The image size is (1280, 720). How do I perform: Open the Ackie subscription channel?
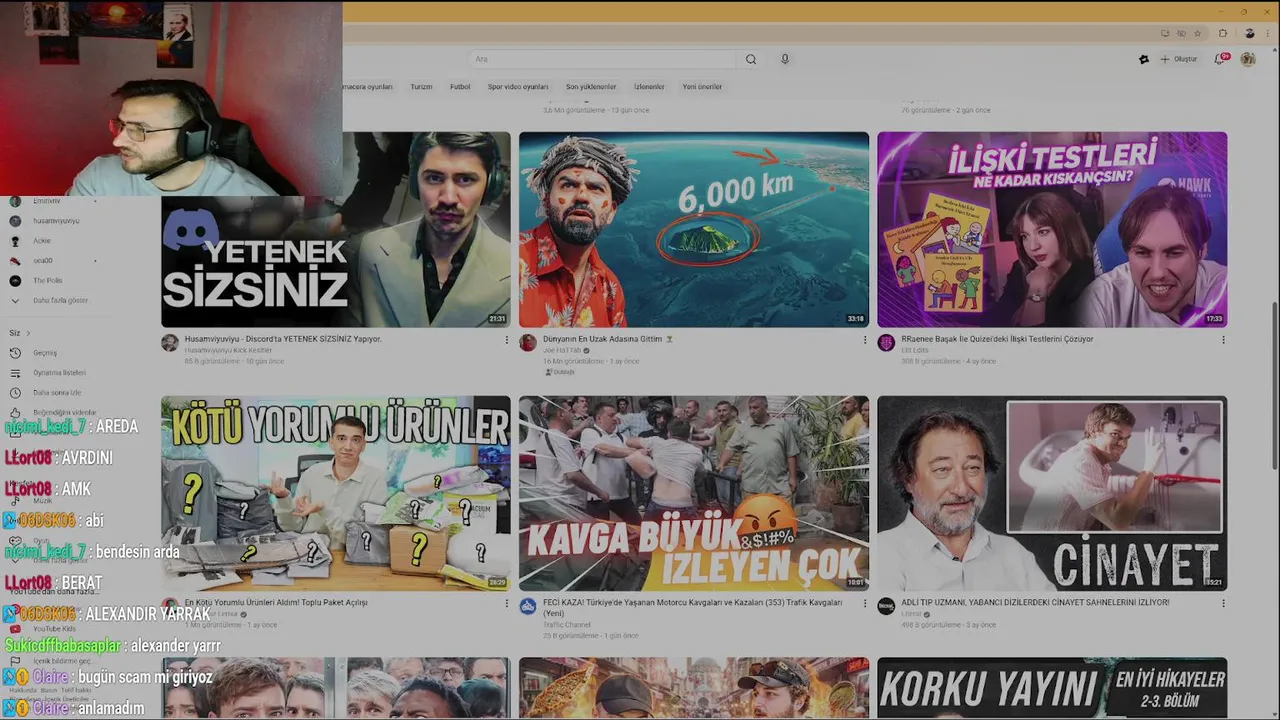(42, 241)
